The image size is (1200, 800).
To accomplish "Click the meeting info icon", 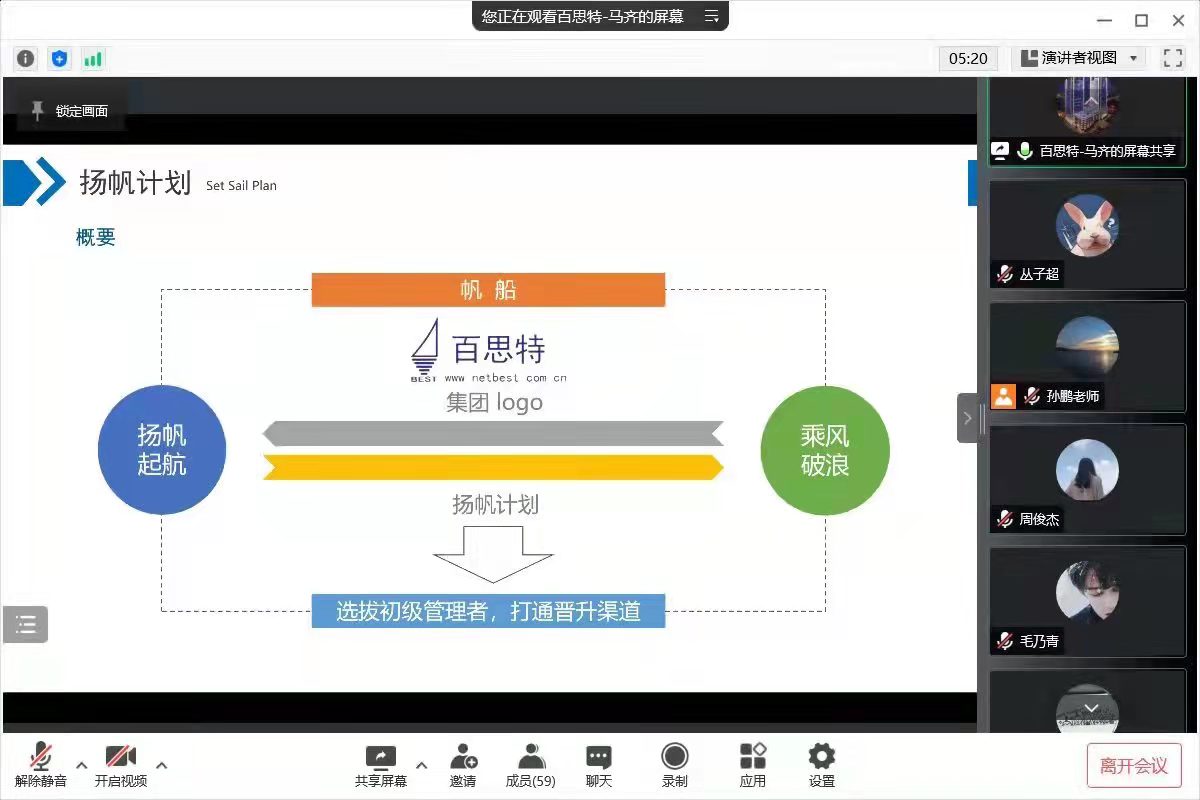I will 26,58.
